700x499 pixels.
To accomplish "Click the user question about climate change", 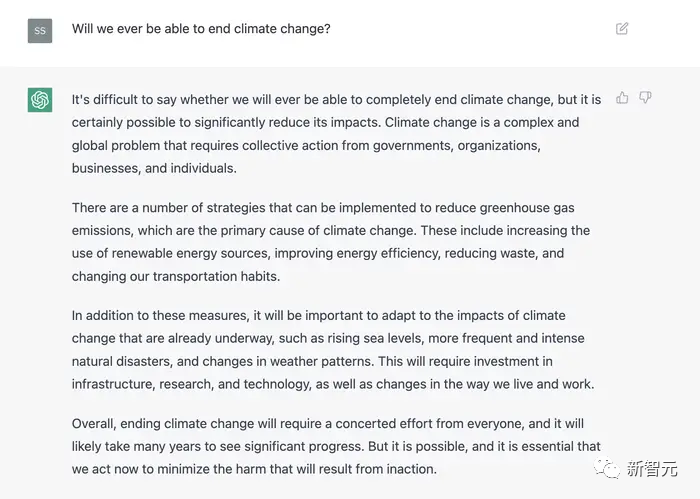I will pos(201,29).
